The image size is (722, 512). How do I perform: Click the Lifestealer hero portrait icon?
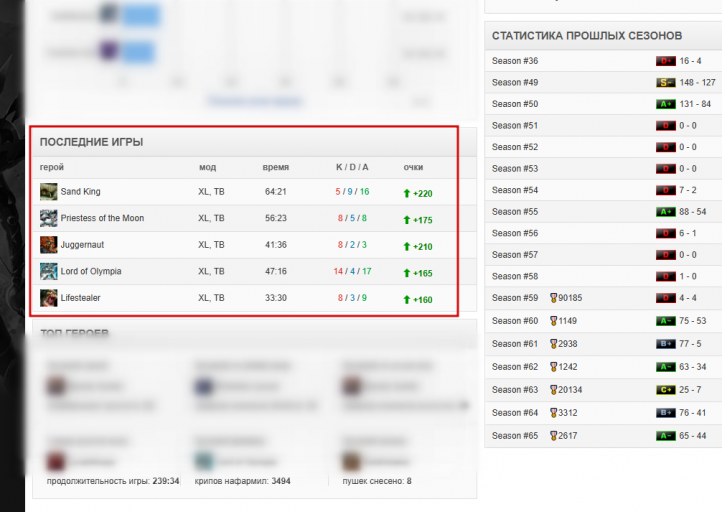point(48,298)
